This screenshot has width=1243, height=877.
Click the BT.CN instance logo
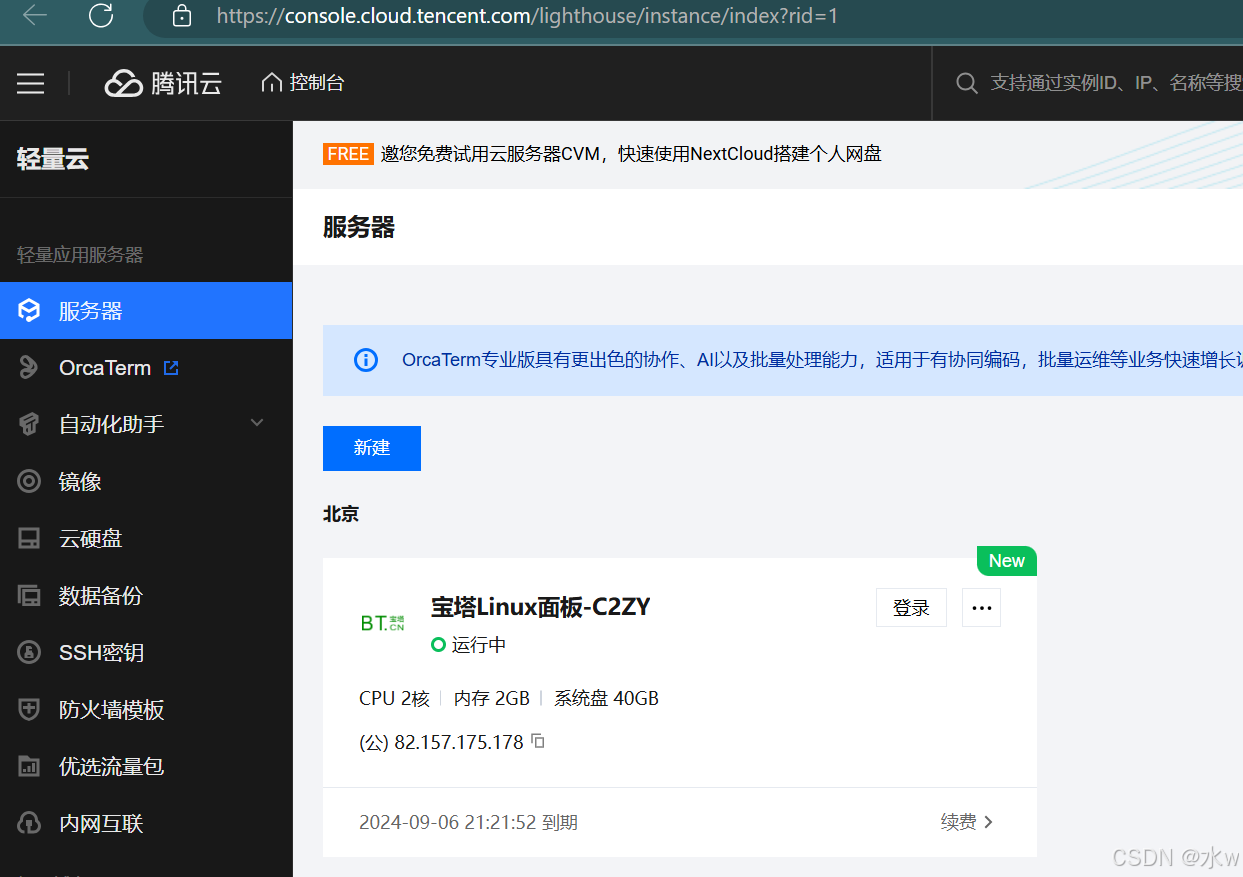(x=383, y=623)
